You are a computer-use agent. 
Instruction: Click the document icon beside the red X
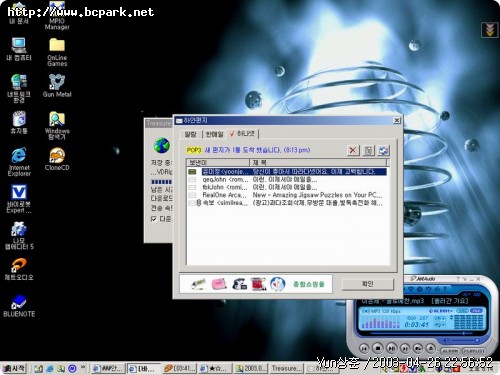click(x=368, y=150)
